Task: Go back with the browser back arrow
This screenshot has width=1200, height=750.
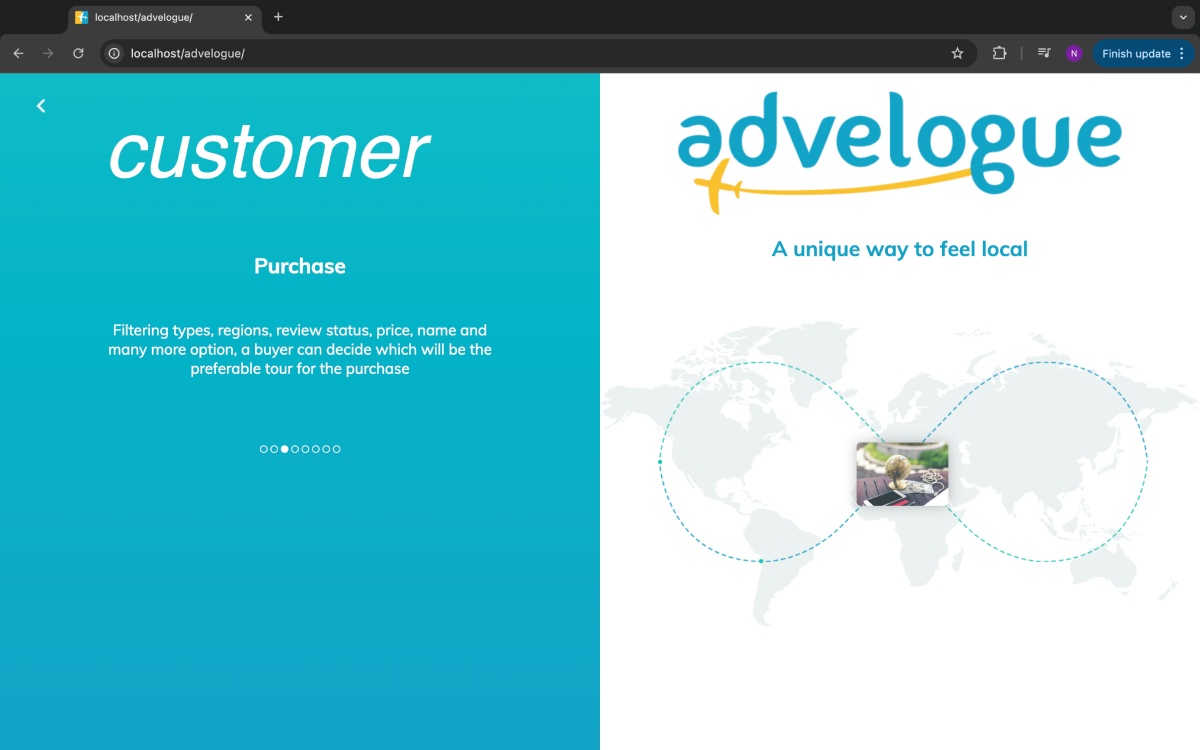Action: (18, 53)
